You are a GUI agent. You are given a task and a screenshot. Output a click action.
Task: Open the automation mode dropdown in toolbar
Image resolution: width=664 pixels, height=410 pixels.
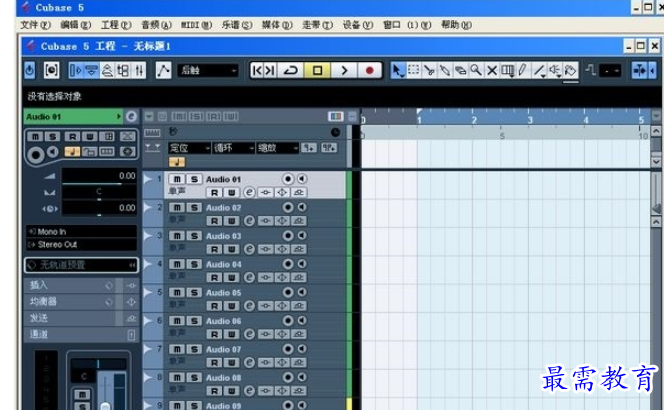[208, 70]
